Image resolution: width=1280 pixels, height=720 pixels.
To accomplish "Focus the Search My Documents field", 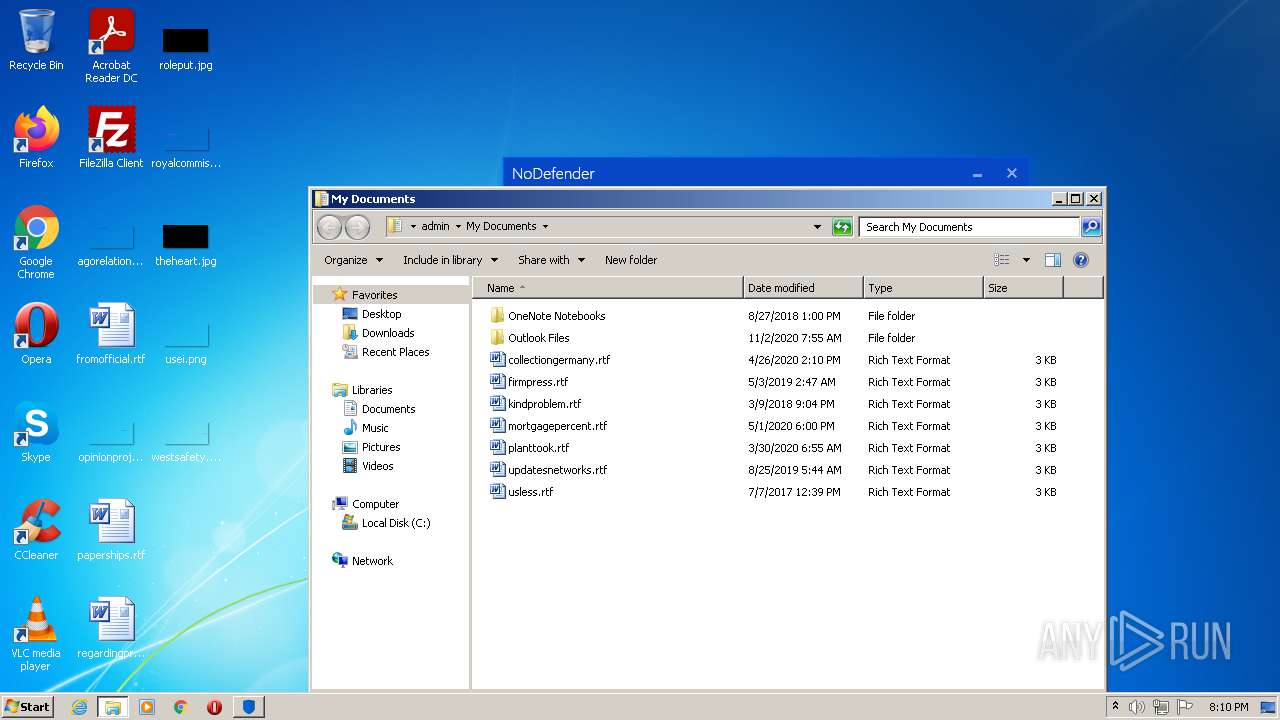I will [969, 227].
